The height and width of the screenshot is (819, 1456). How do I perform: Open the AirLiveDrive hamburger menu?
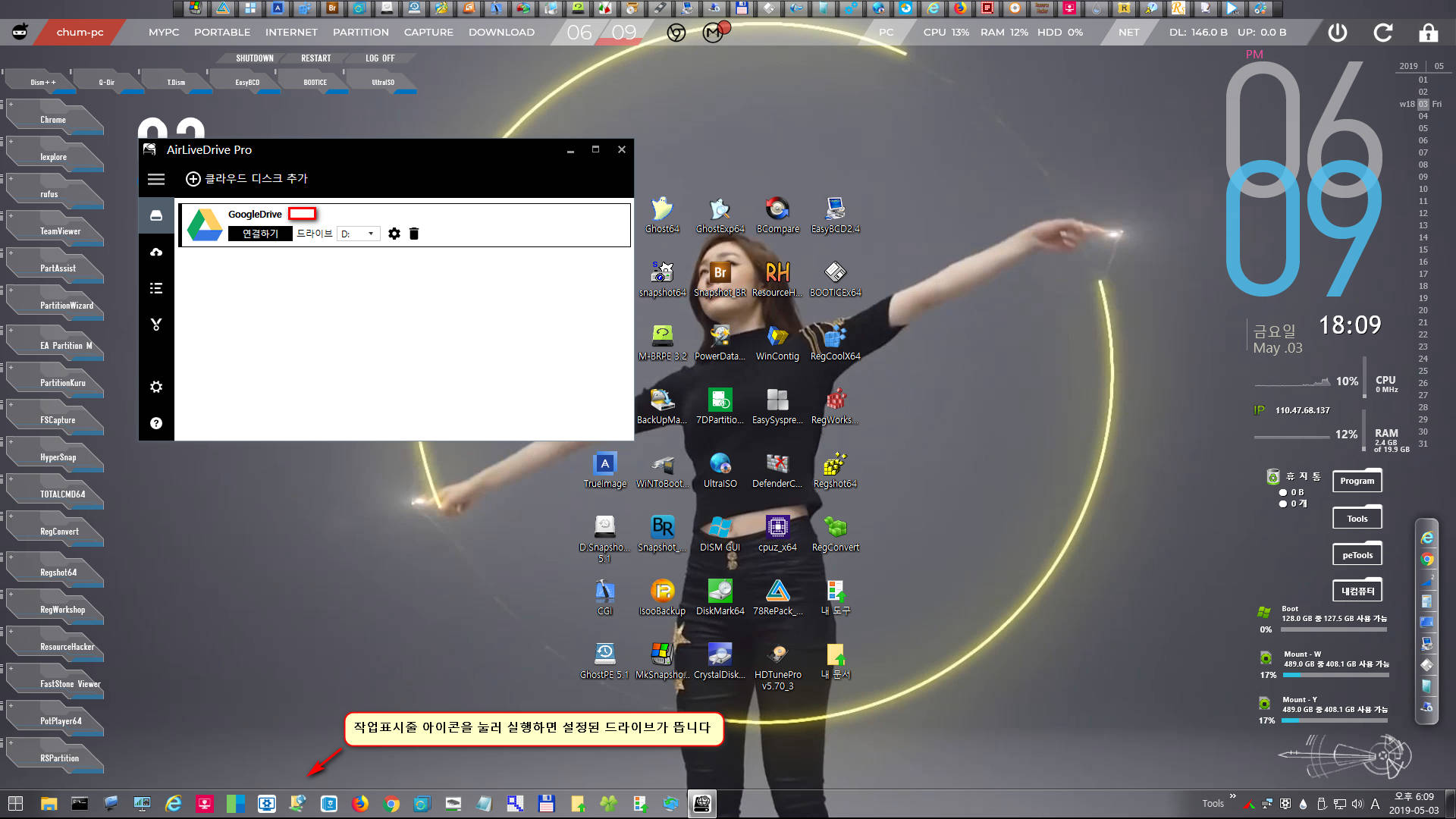[x=156, y=179]
